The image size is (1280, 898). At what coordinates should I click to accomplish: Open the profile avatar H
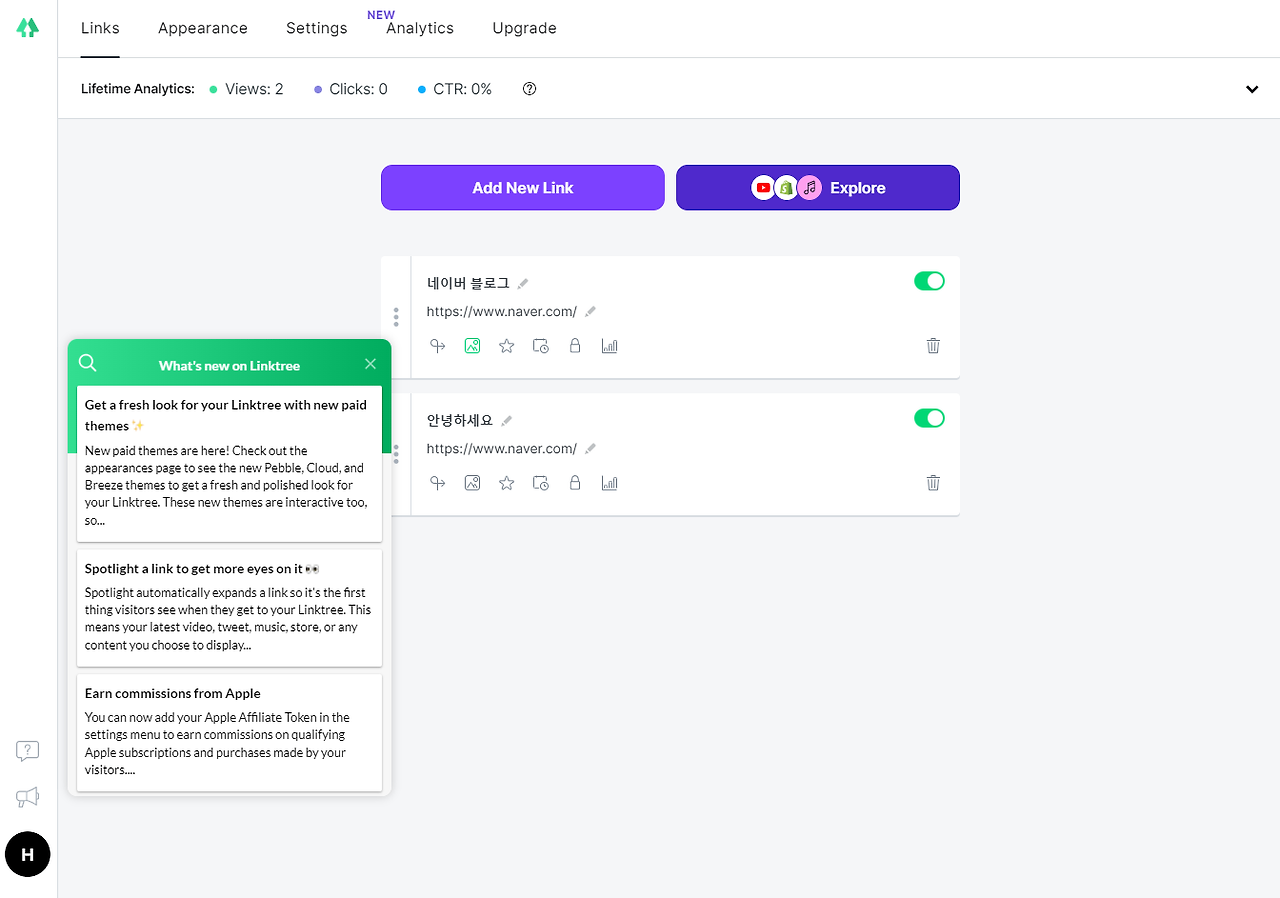(x=28, y=854)
